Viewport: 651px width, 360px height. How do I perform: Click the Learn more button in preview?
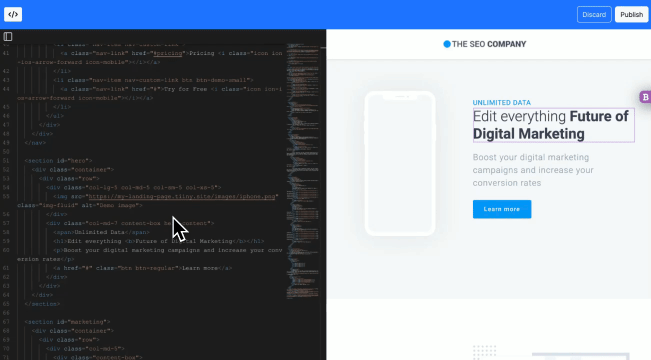[502, 209]
